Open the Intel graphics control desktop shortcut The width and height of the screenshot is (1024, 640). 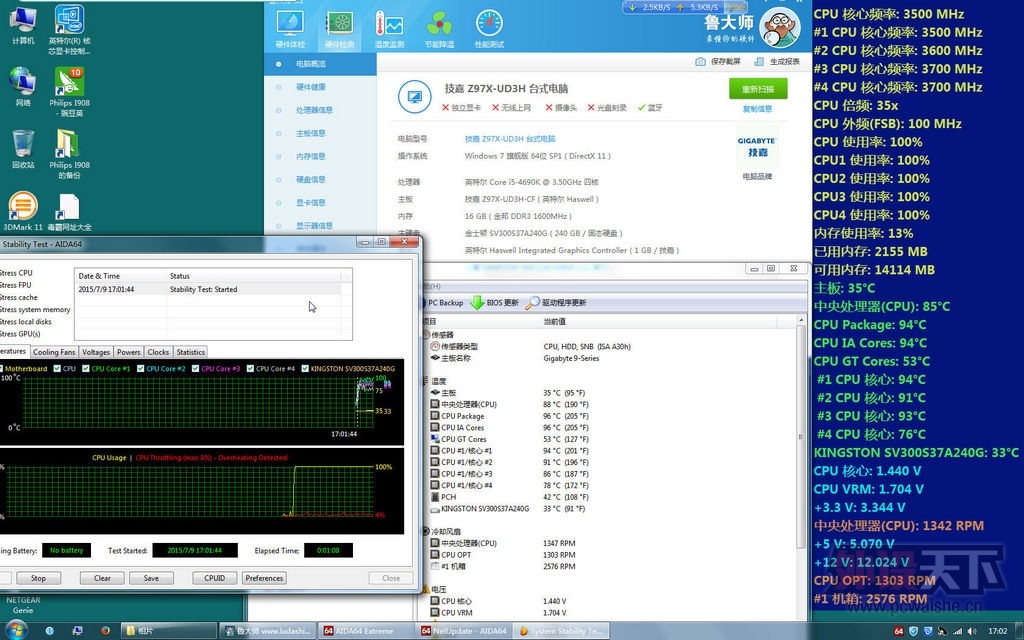pyautogui.click(x=69, y=29)
